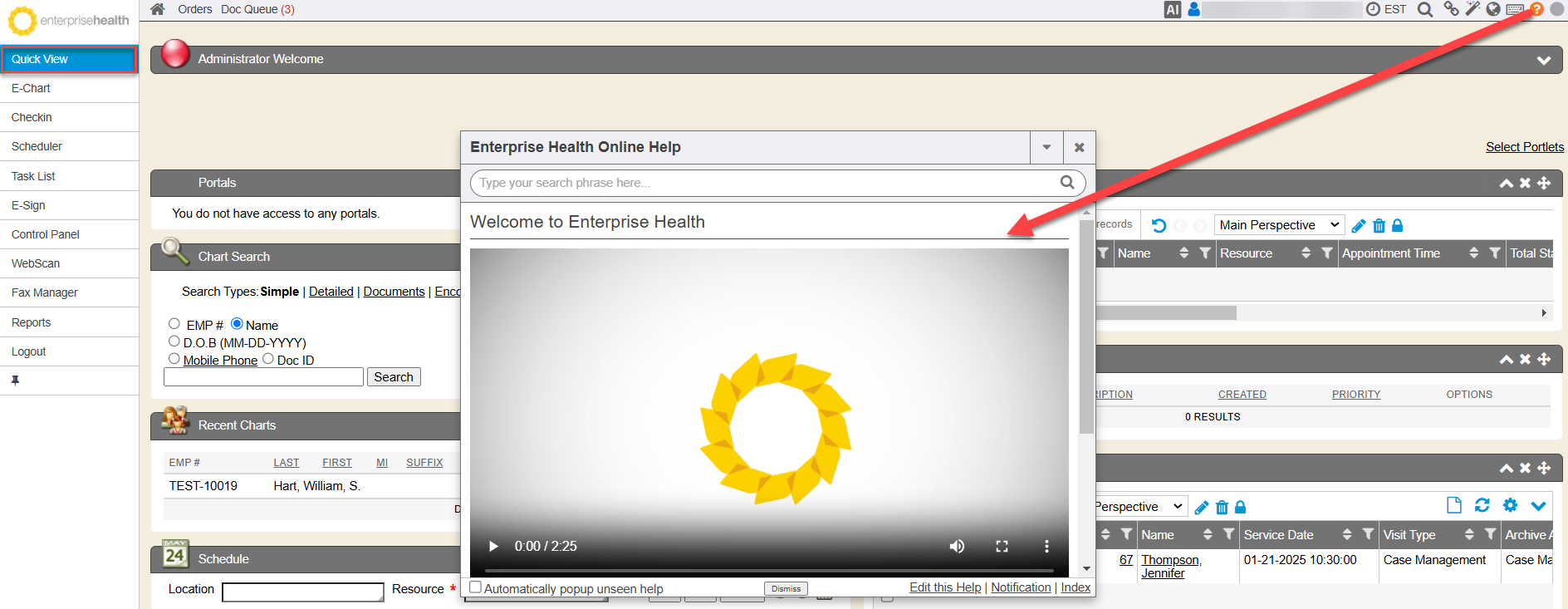The image size is (1568, 609).
Task: Click the trash icon next to Main Perspective
Action: pos(1379,226)
